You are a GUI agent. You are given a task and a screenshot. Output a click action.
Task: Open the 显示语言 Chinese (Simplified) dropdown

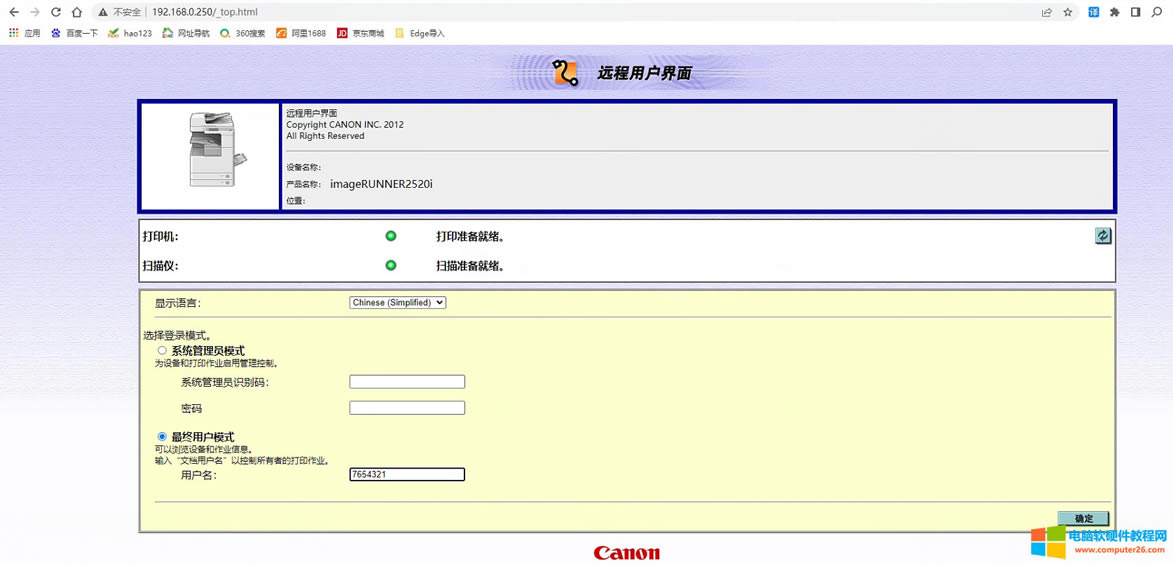397,302
